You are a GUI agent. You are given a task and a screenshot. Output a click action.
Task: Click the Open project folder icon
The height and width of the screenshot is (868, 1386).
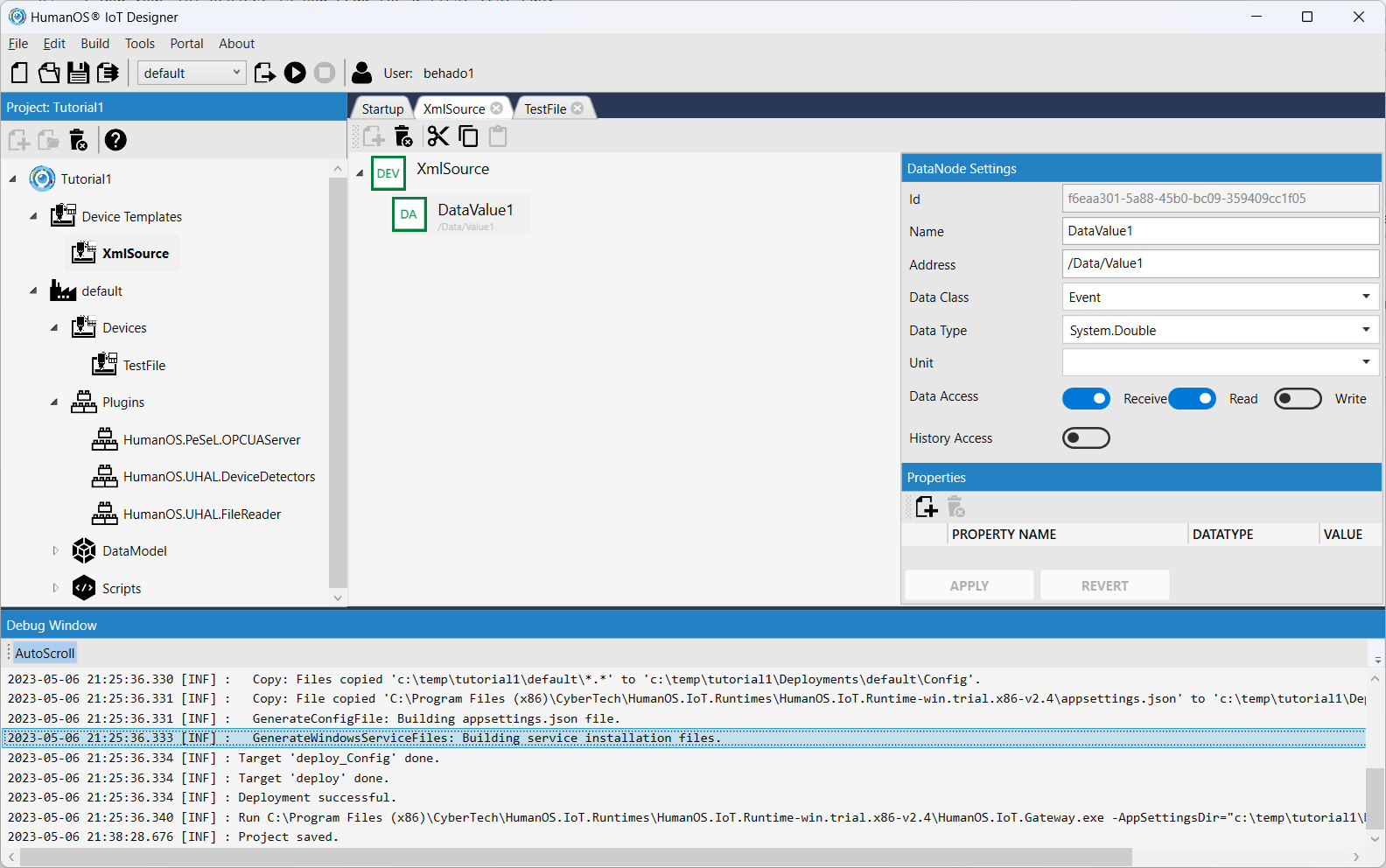[x=49, y=73]
